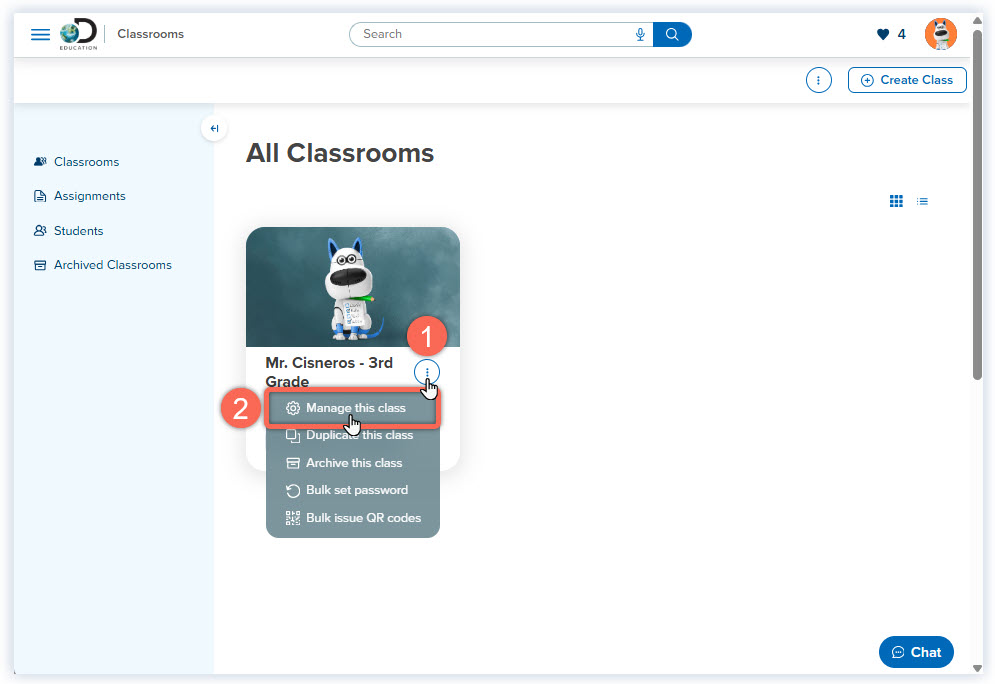Screen dimensions: 995x684
Task: Click the Create Class button
Action: pos(906,80)
